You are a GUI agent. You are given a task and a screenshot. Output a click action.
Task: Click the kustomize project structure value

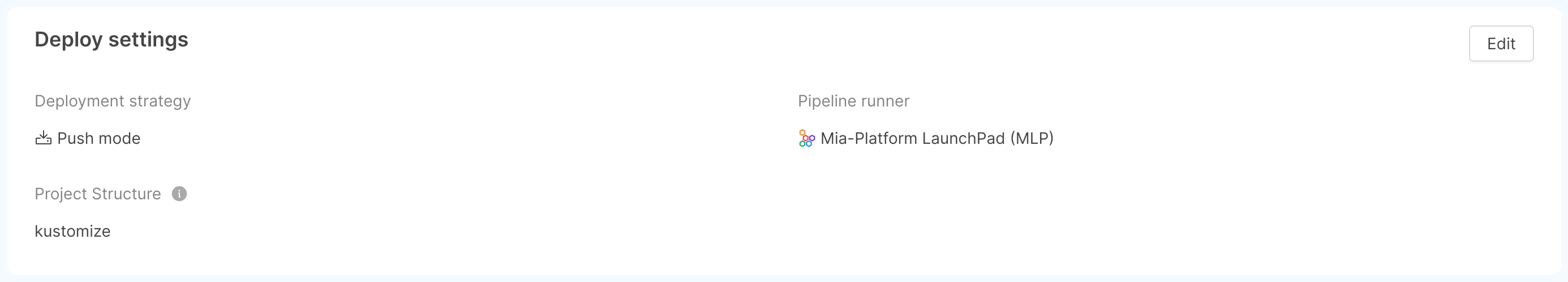[72, 232]
